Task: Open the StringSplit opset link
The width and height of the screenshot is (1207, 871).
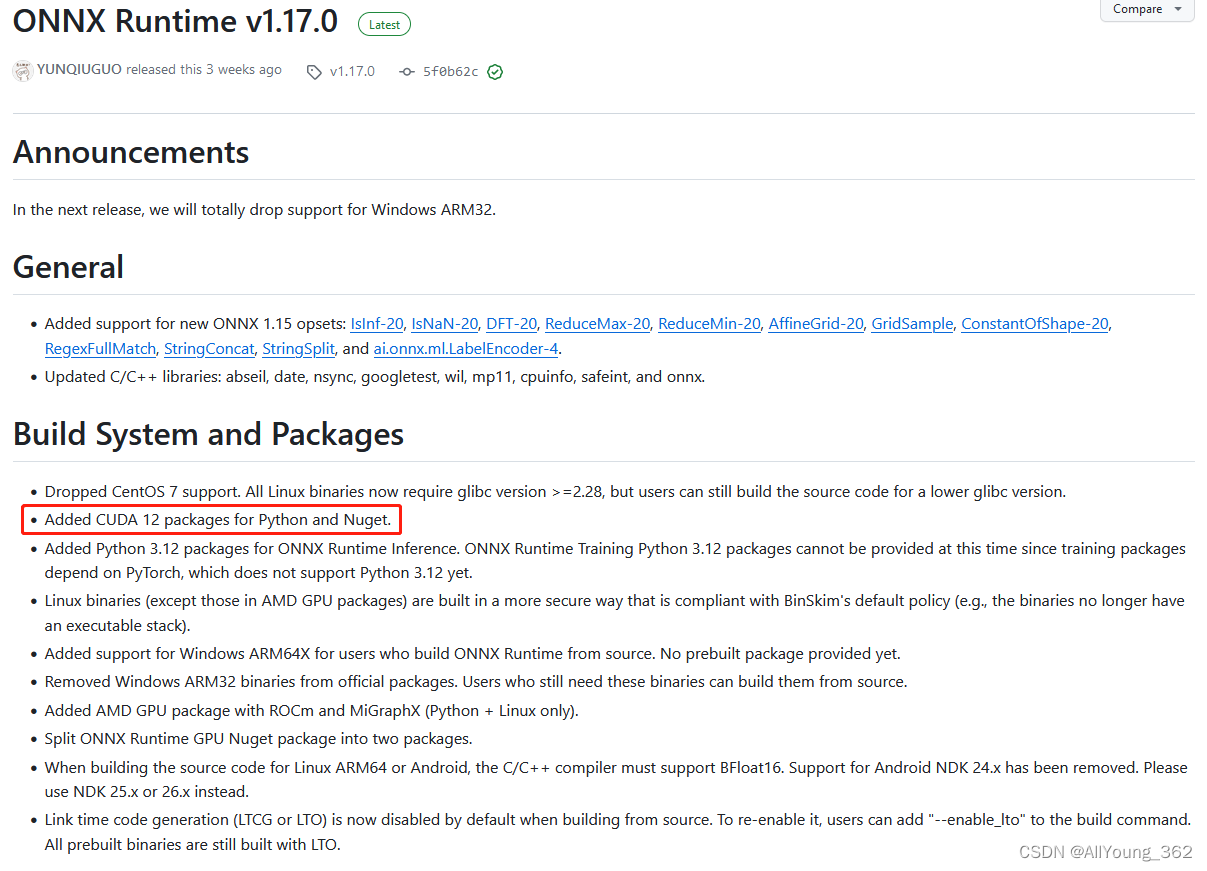Action: (x=298, y=348)
